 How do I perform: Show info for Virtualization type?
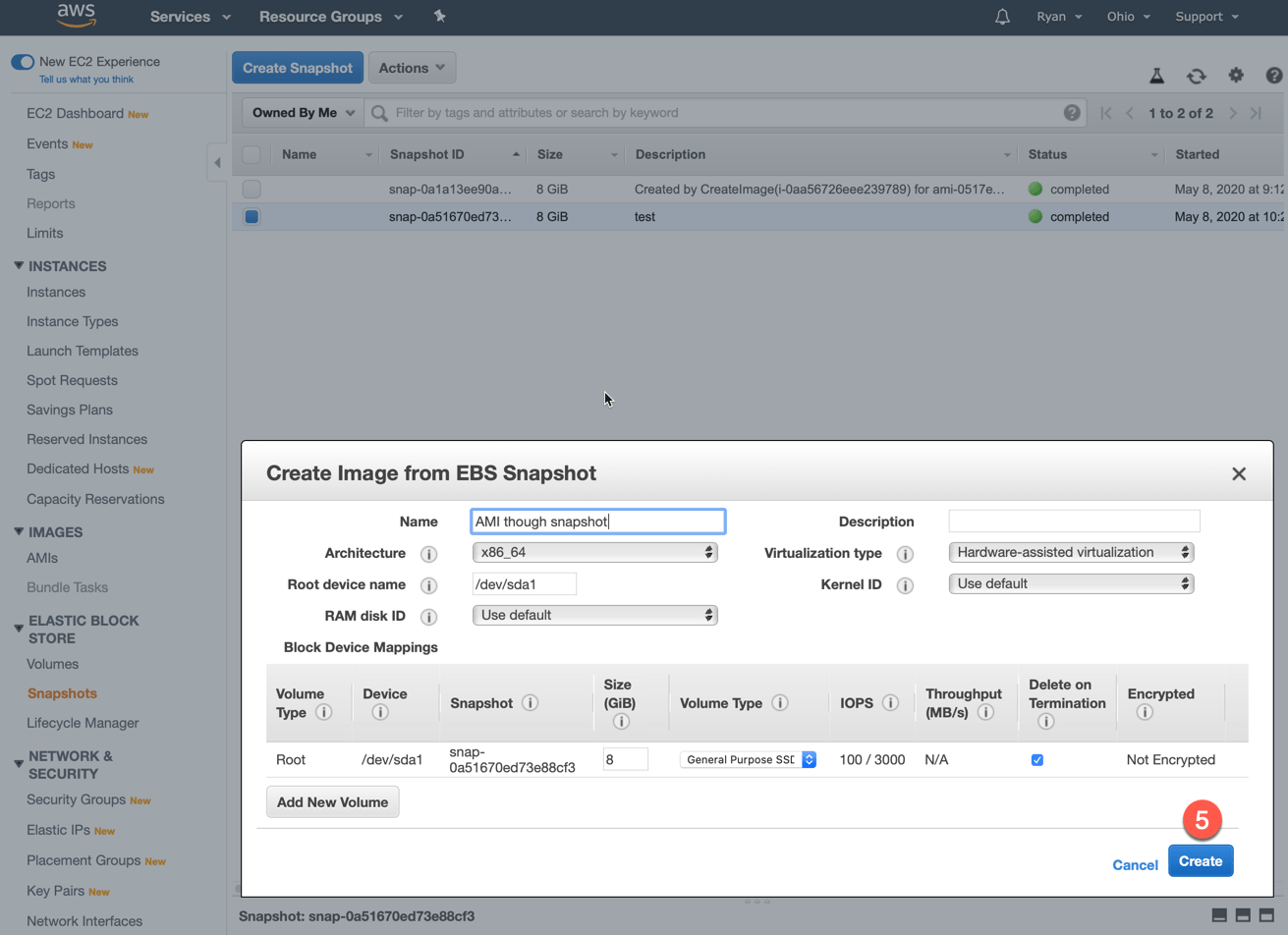905,554
